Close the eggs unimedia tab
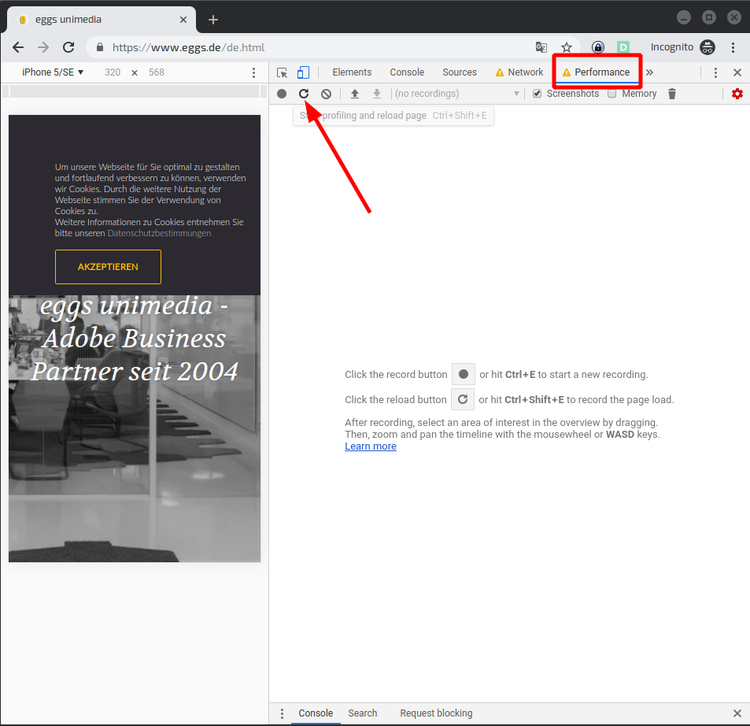This screenshot has width=750, height=726. 183,20
